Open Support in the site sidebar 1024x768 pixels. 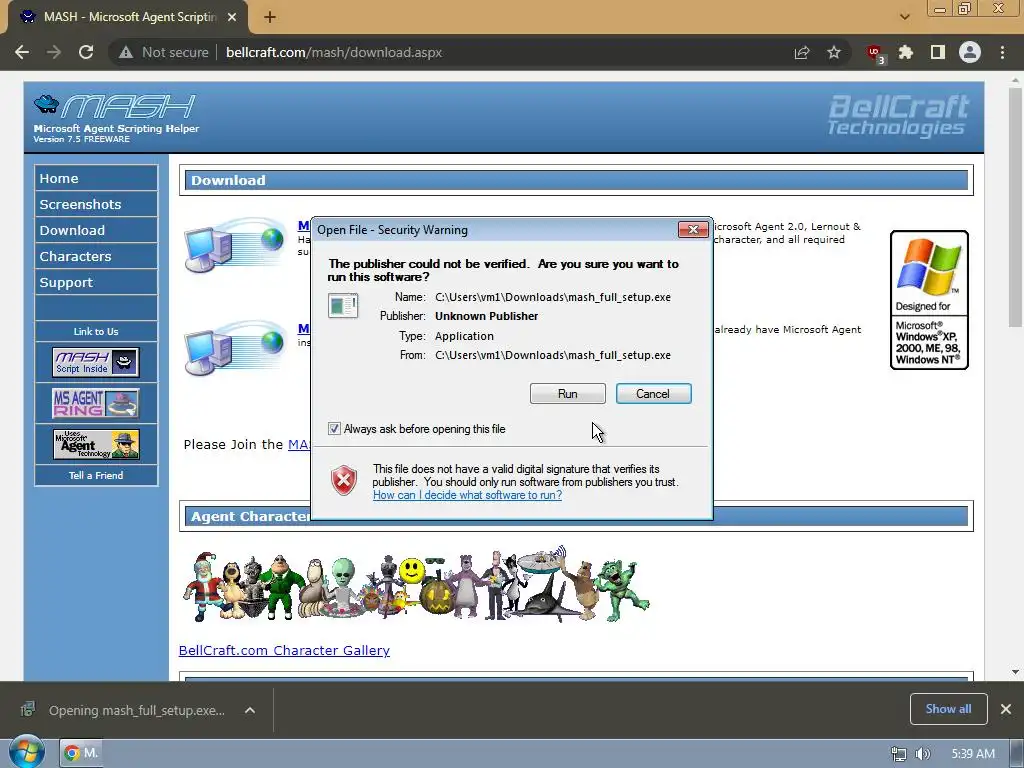click(96, 283)
